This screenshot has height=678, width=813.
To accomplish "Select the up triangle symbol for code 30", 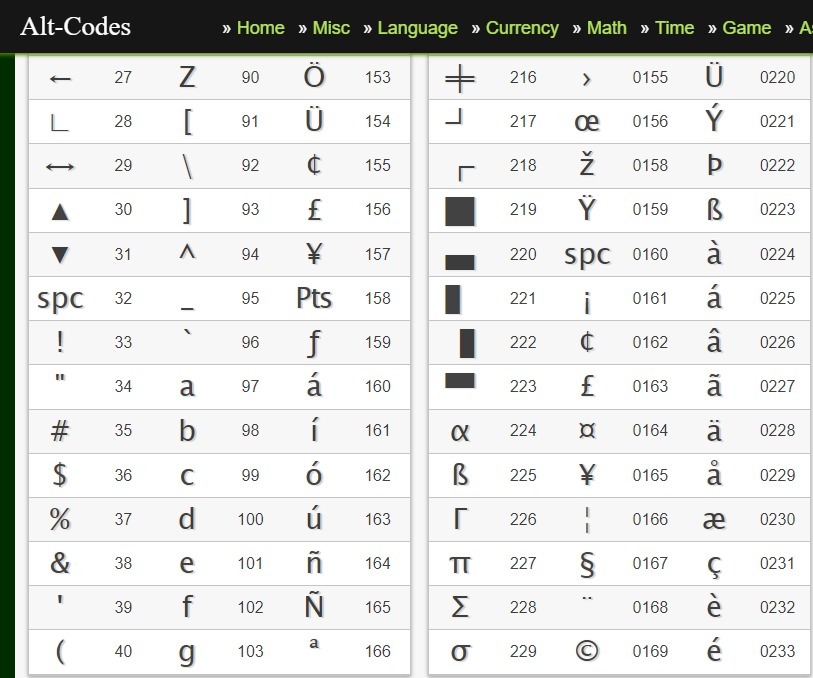I will (60, 210).
